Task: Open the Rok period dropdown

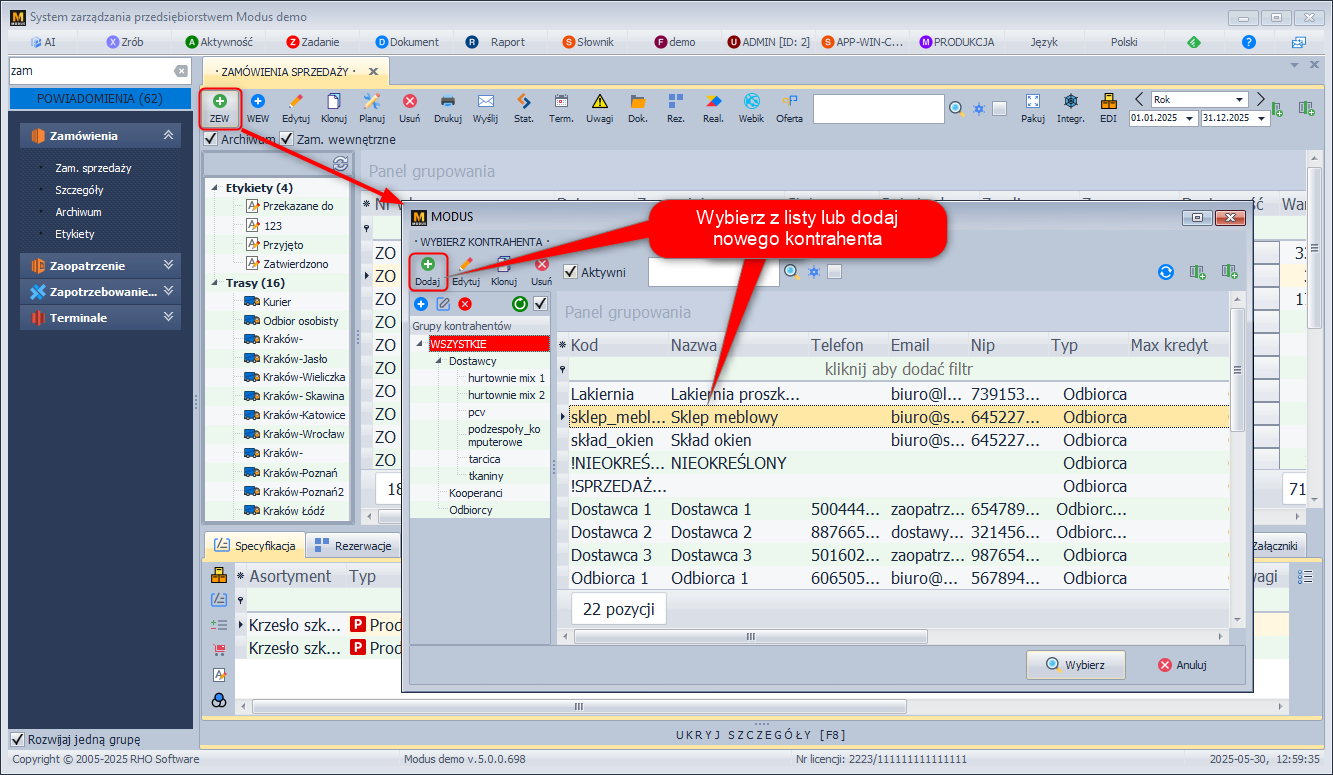Action: (1240, 100)
